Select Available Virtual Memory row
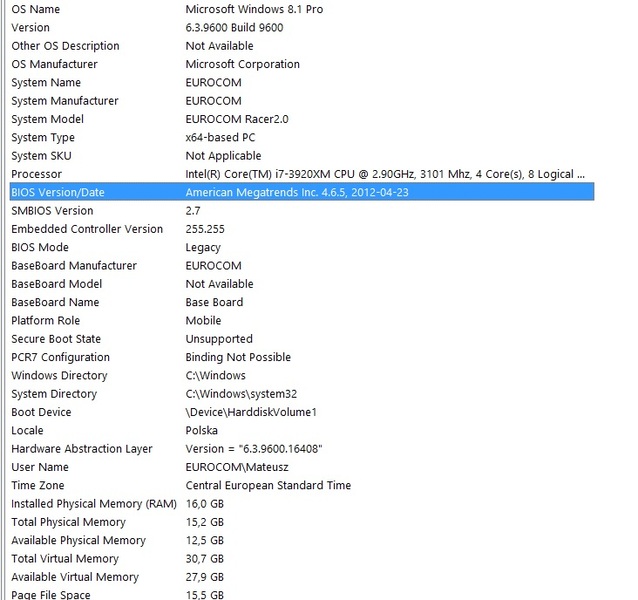The width and height of the screenshot is (638, 600). pos(302,576)
